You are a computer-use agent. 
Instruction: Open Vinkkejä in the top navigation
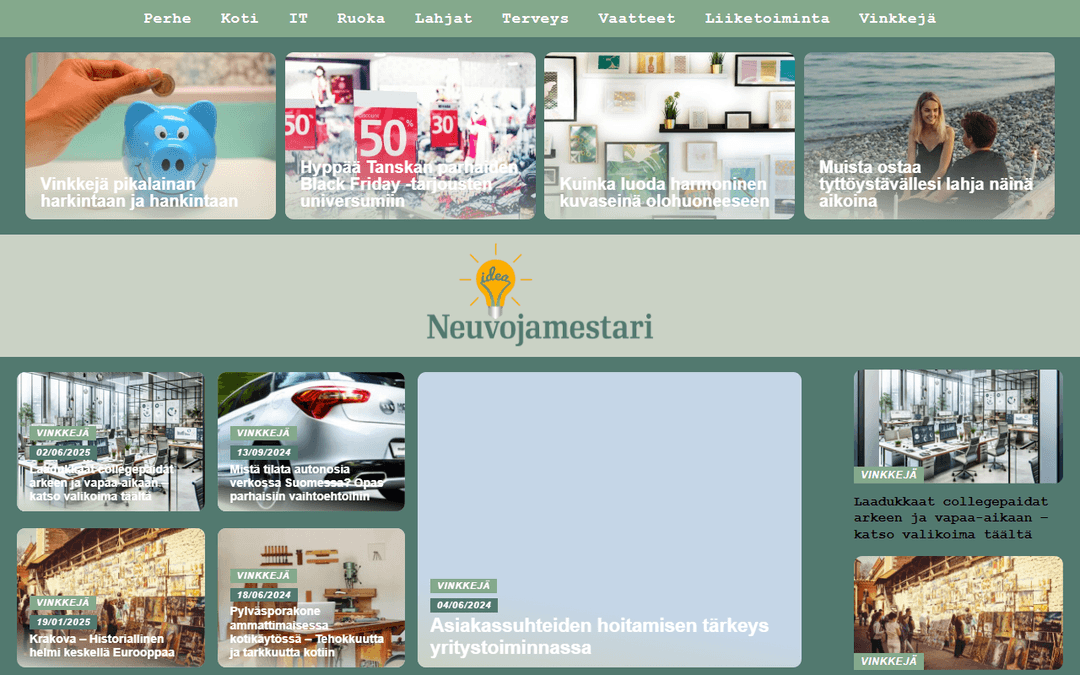click(897, 19)
